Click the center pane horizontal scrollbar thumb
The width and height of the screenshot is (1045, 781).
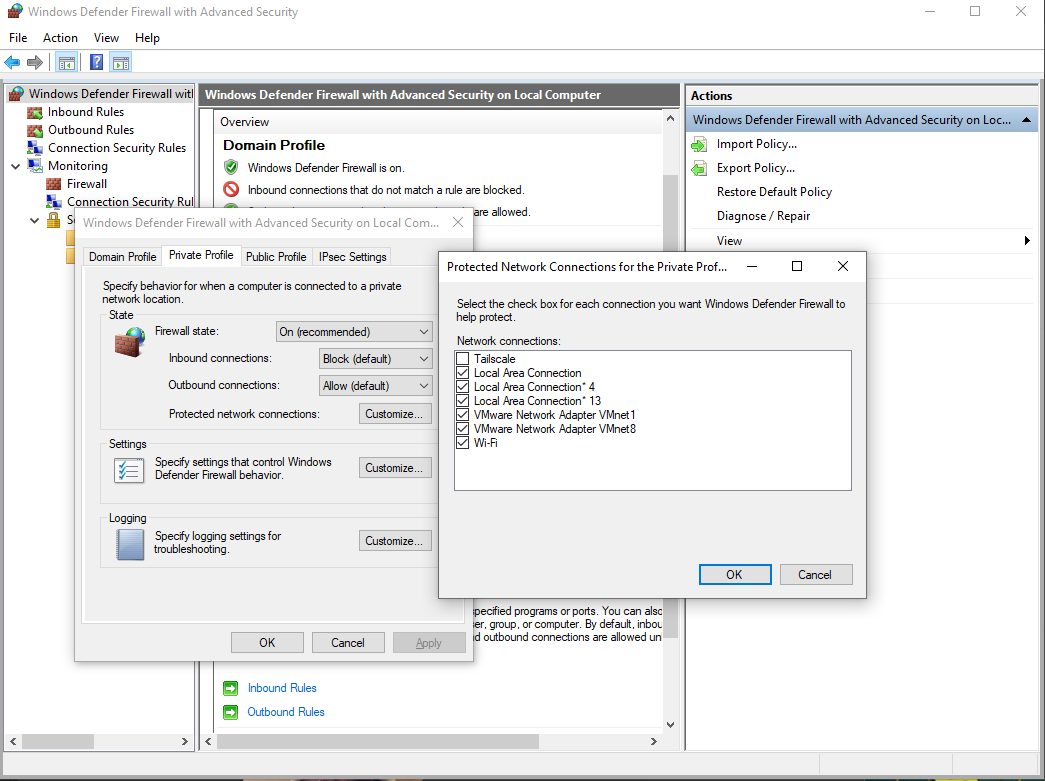pos(378,741)
